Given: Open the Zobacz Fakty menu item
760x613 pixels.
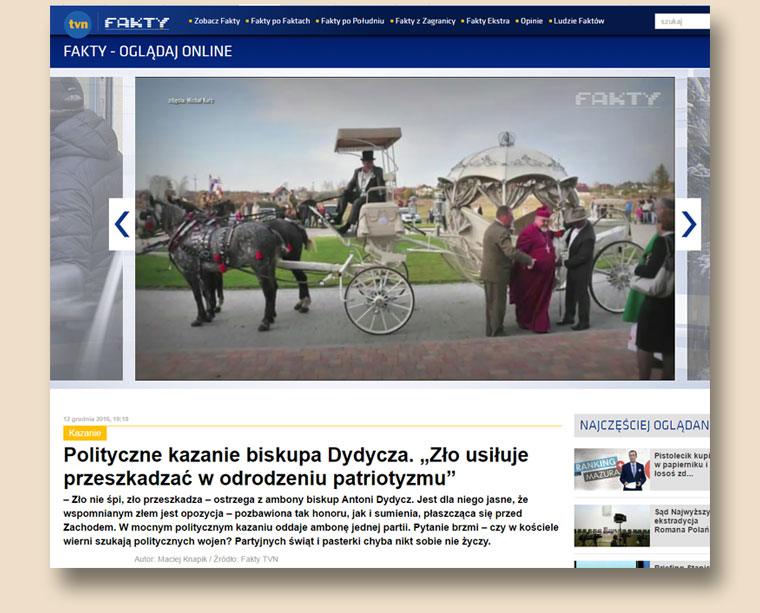Looking at the screenshot, I should (217, 21).
